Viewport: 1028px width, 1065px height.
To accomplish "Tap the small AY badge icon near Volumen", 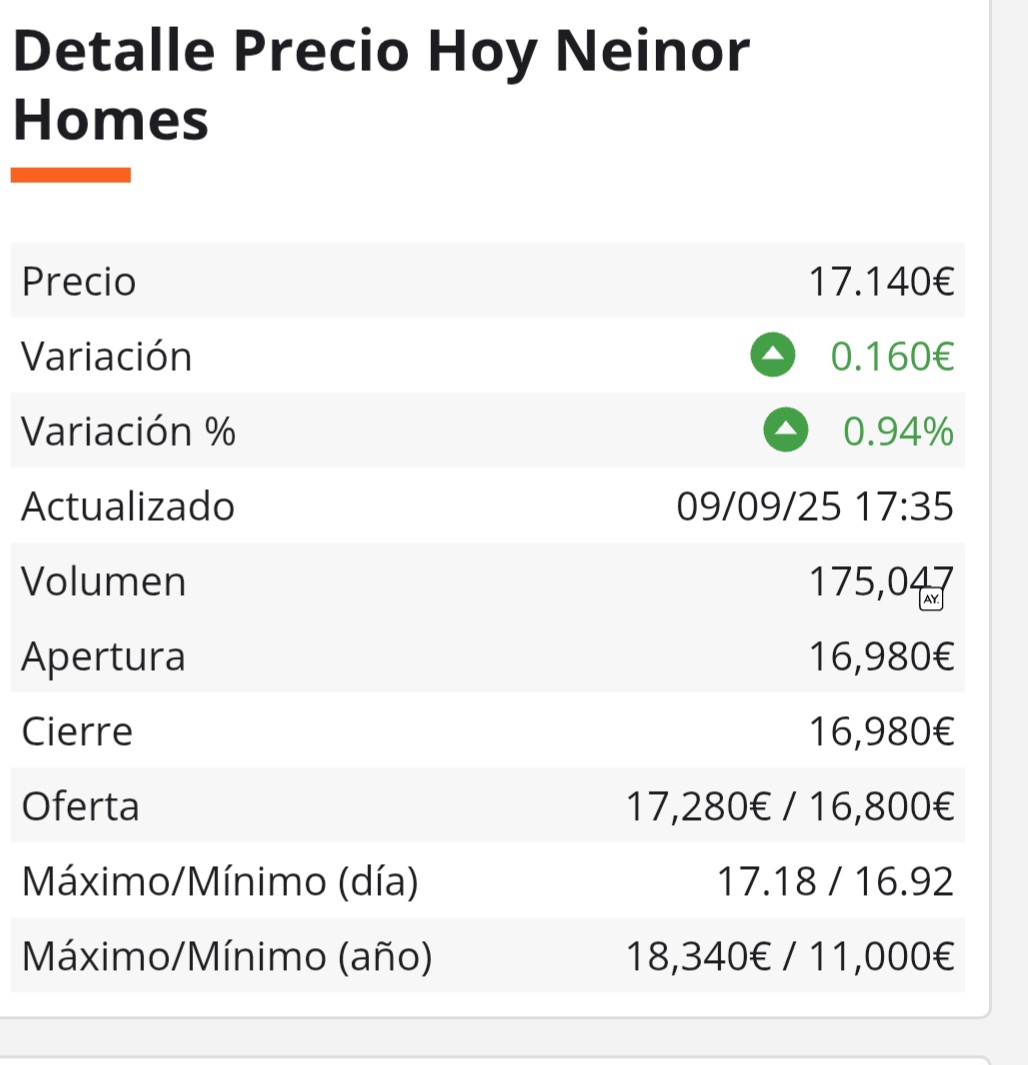I will (x=931, y=599).
